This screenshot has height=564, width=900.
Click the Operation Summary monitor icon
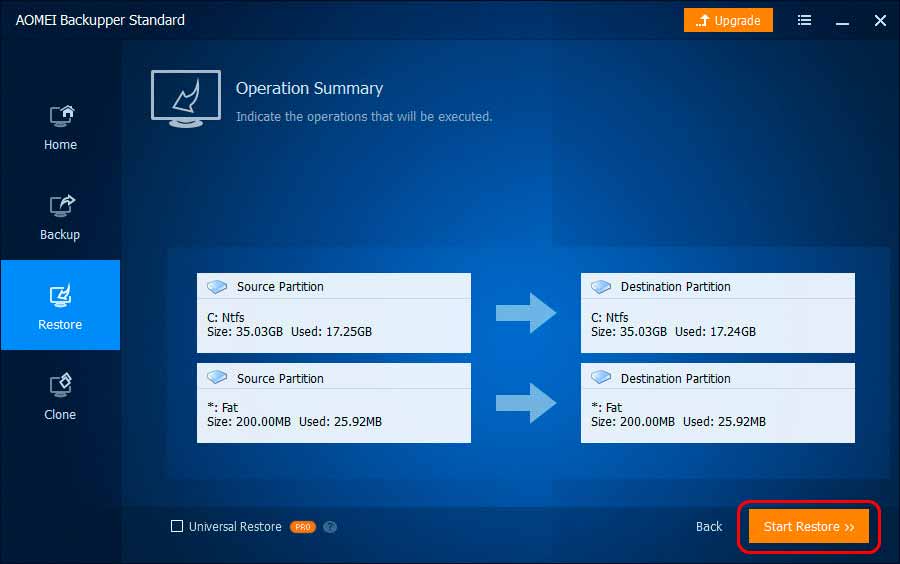click(186, 98)
